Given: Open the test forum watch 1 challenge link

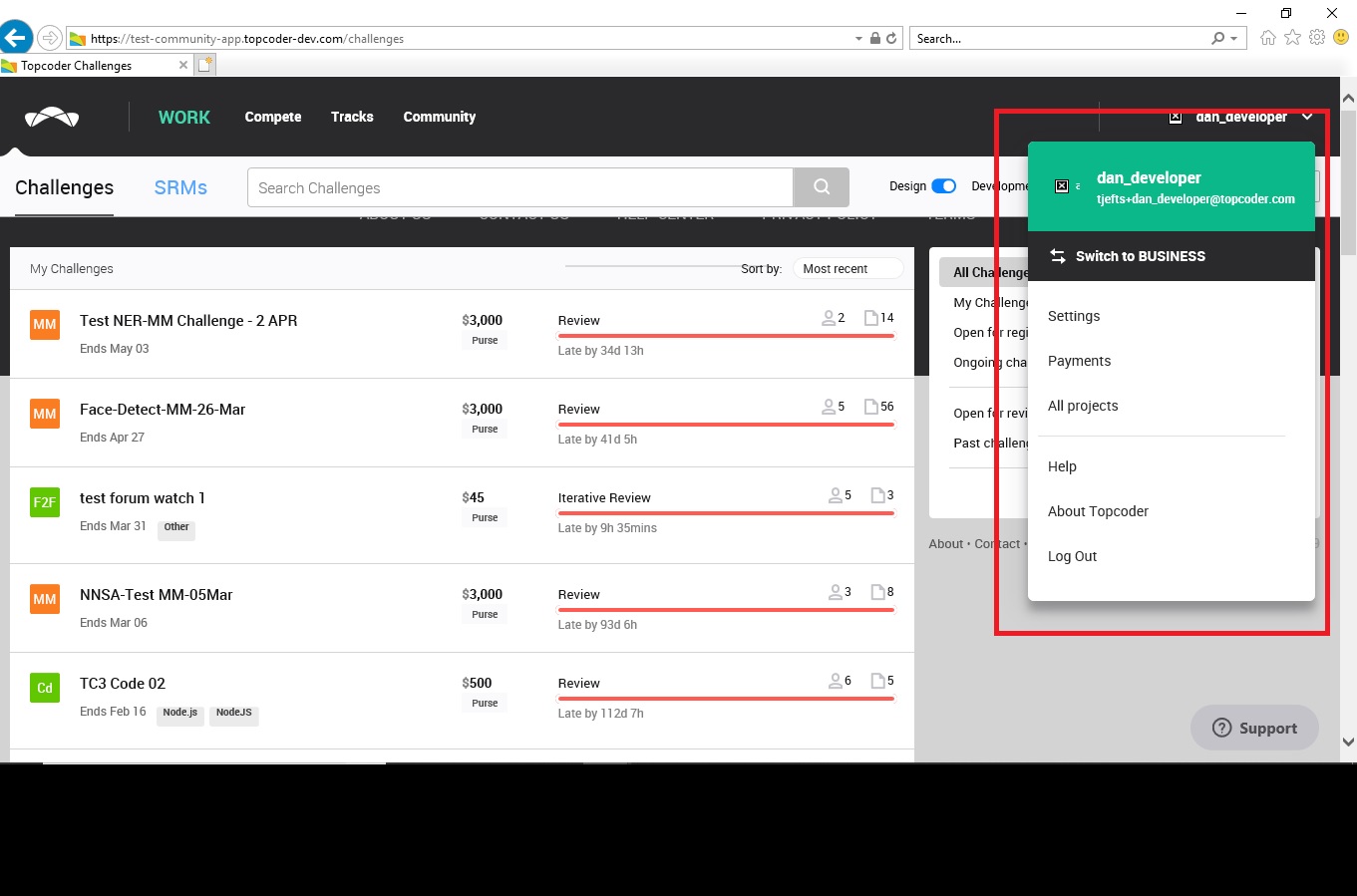Looking at the screenshot, I should (143, 498).
